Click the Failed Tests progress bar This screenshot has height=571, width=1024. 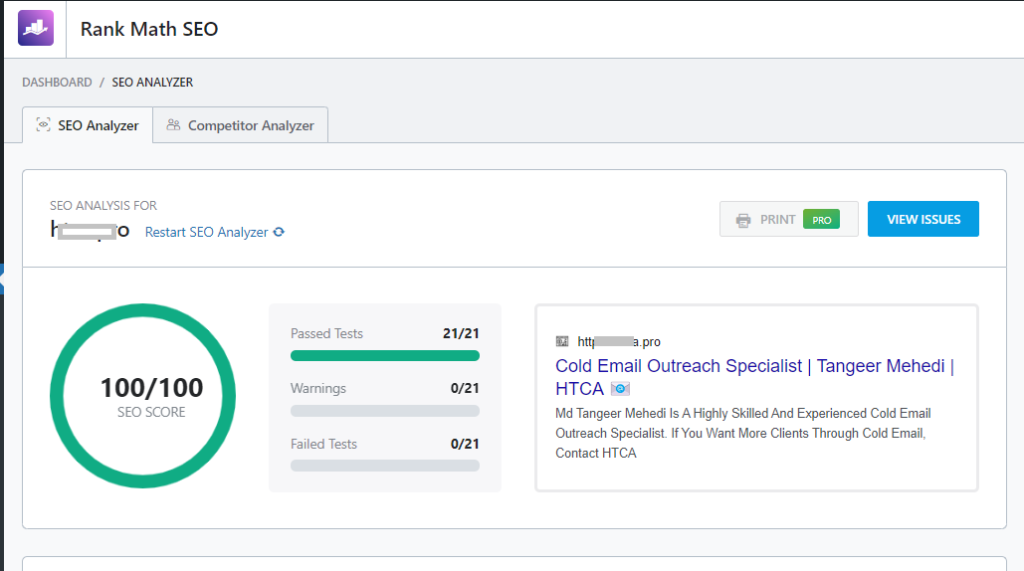(x=385, y=466)
